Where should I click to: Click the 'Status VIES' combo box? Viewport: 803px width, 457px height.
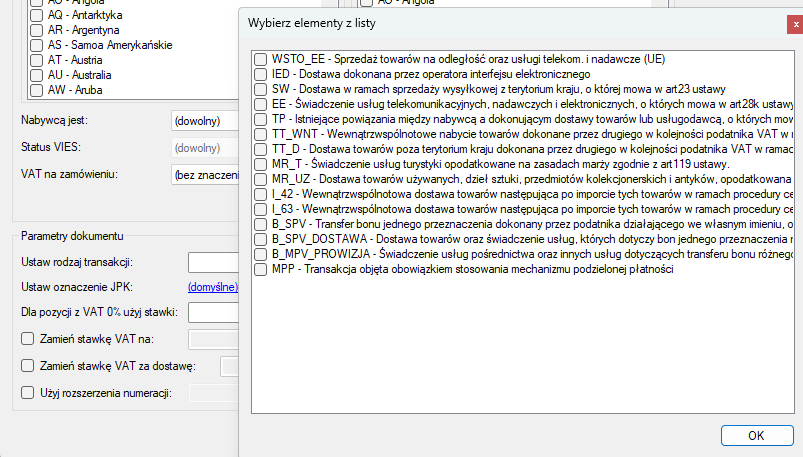click(x=205, y=148)
